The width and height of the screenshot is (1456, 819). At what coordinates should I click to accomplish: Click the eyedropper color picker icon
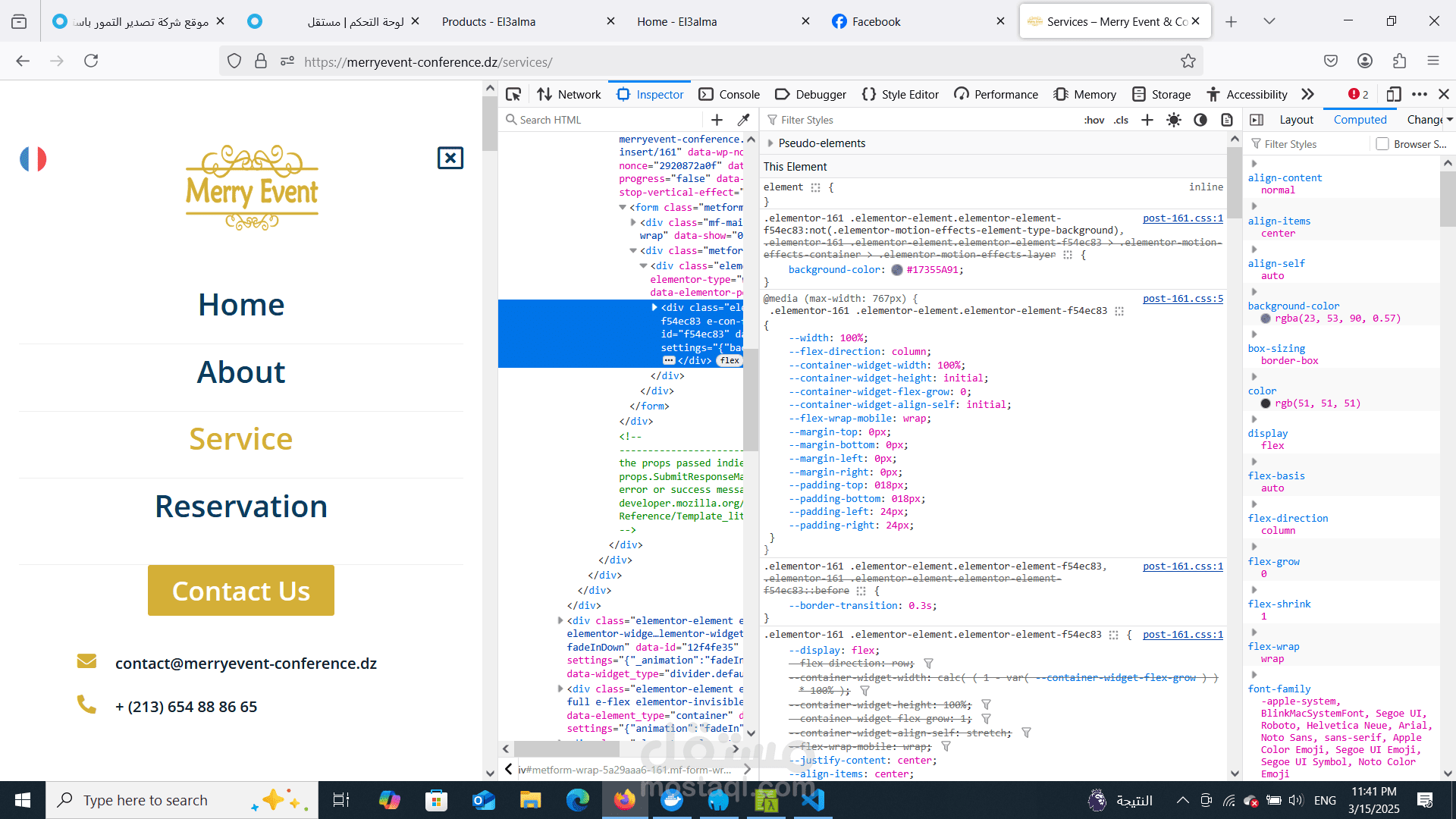click(x=743, y=120)
